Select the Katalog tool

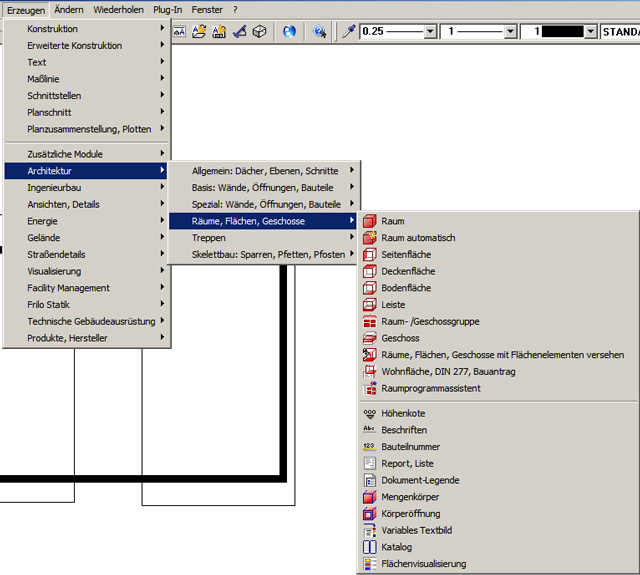(x=396, y=547)
